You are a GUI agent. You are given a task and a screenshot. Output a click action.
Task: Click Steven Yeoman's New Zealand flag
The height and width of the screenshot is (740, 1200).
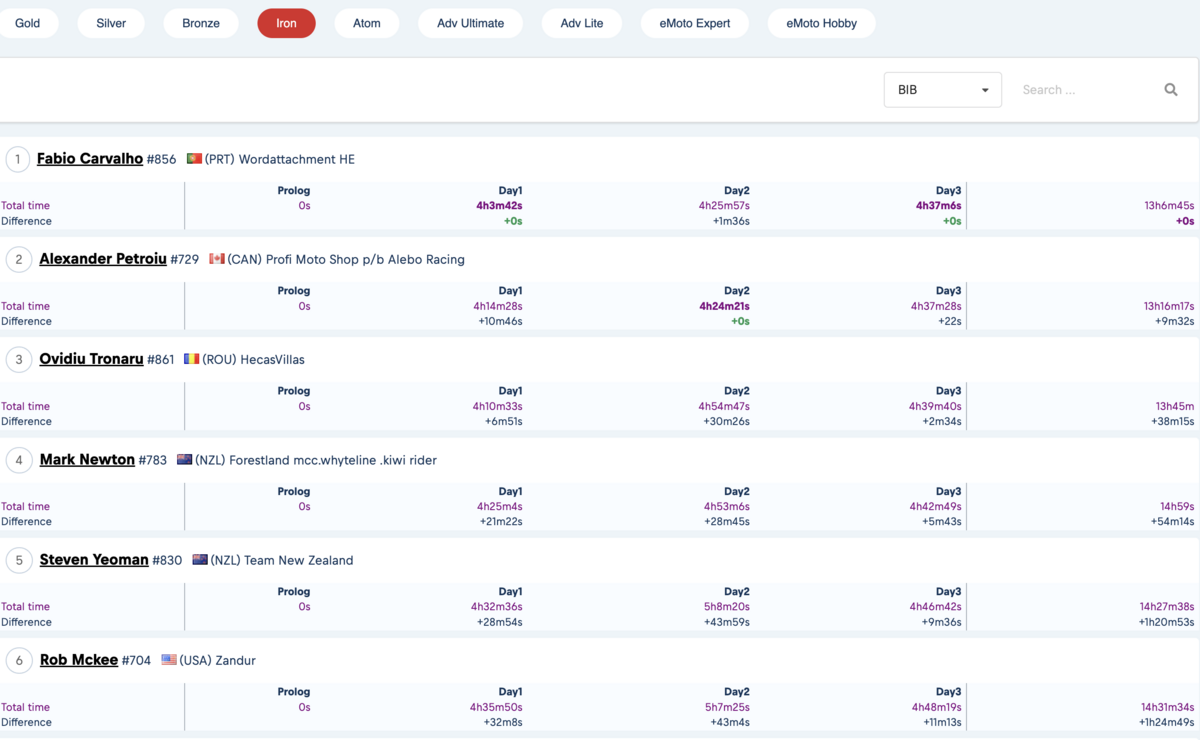click(200, 560)
